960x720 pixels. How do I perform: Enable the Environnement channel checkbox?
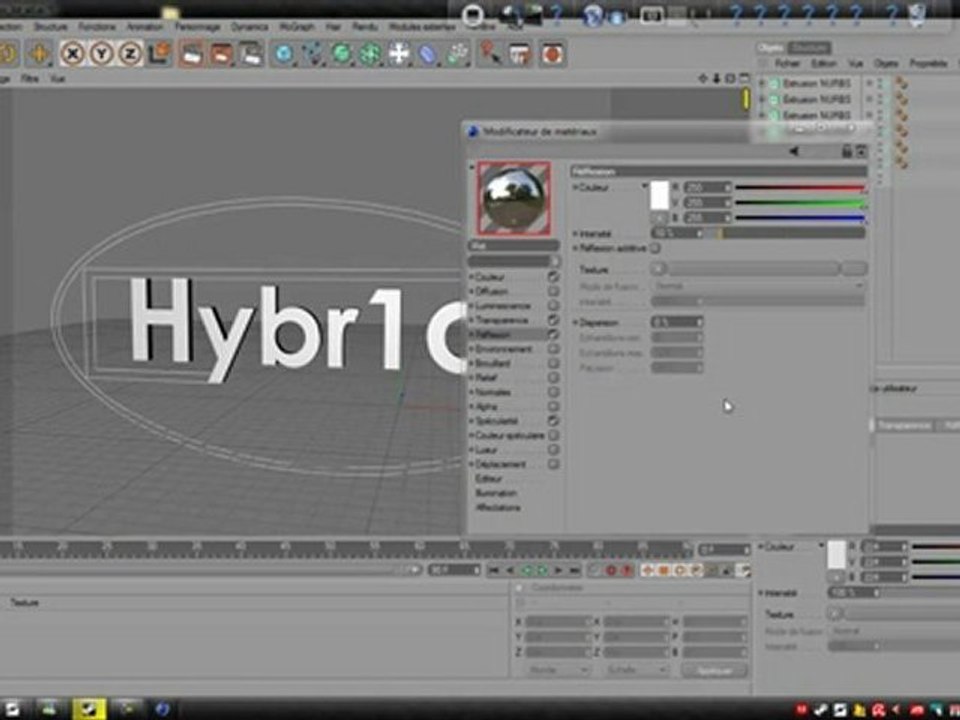coord(552,349)
